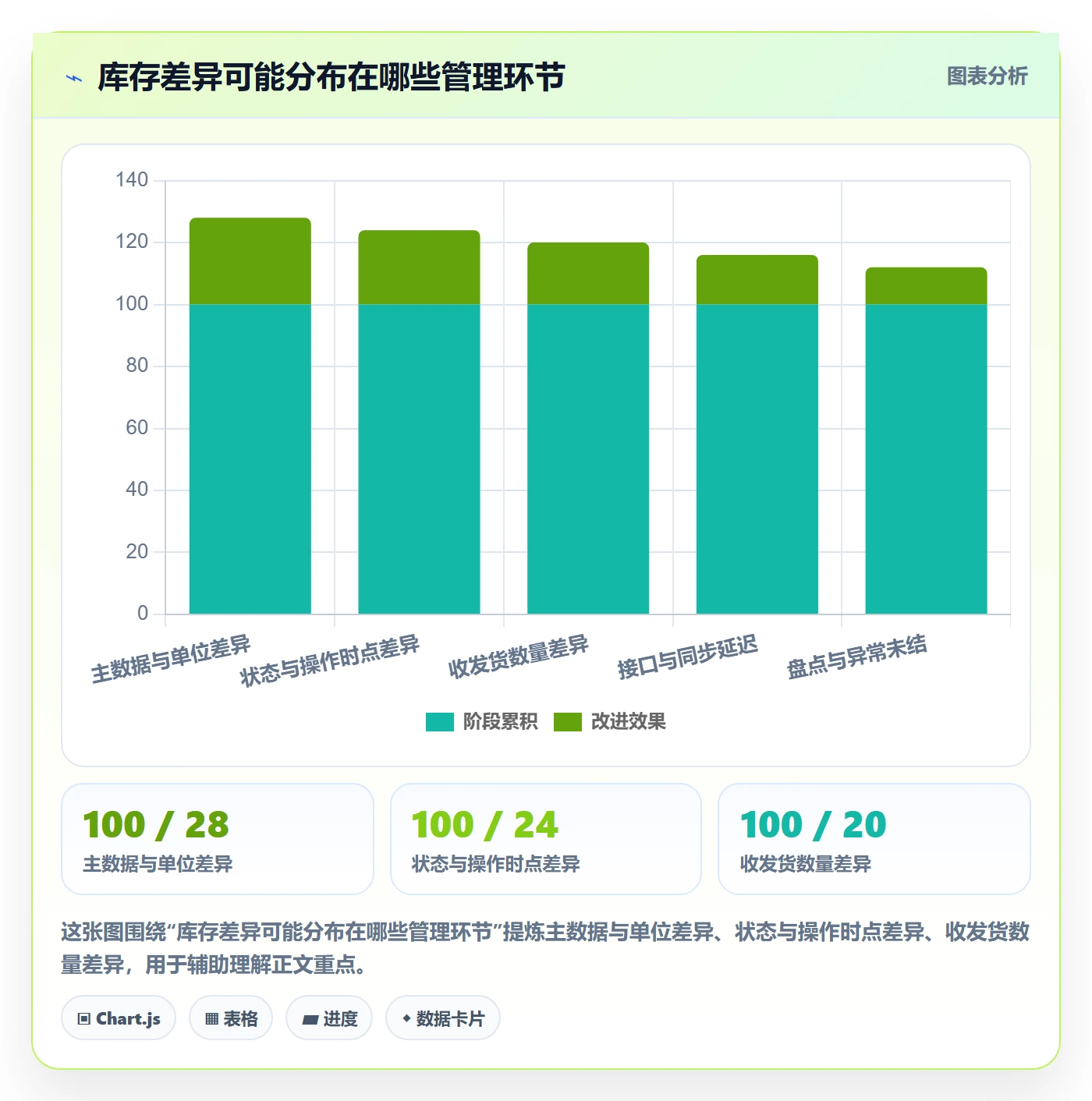This screenshot has height=1101, width=1092.
Task: Click the y-axis value 60
Action: click(x=136, y=428)
